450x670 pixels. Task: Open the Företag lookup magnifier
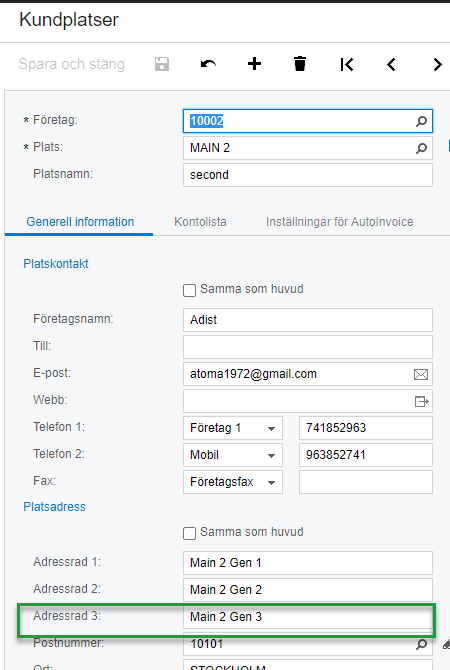(421, 121)
